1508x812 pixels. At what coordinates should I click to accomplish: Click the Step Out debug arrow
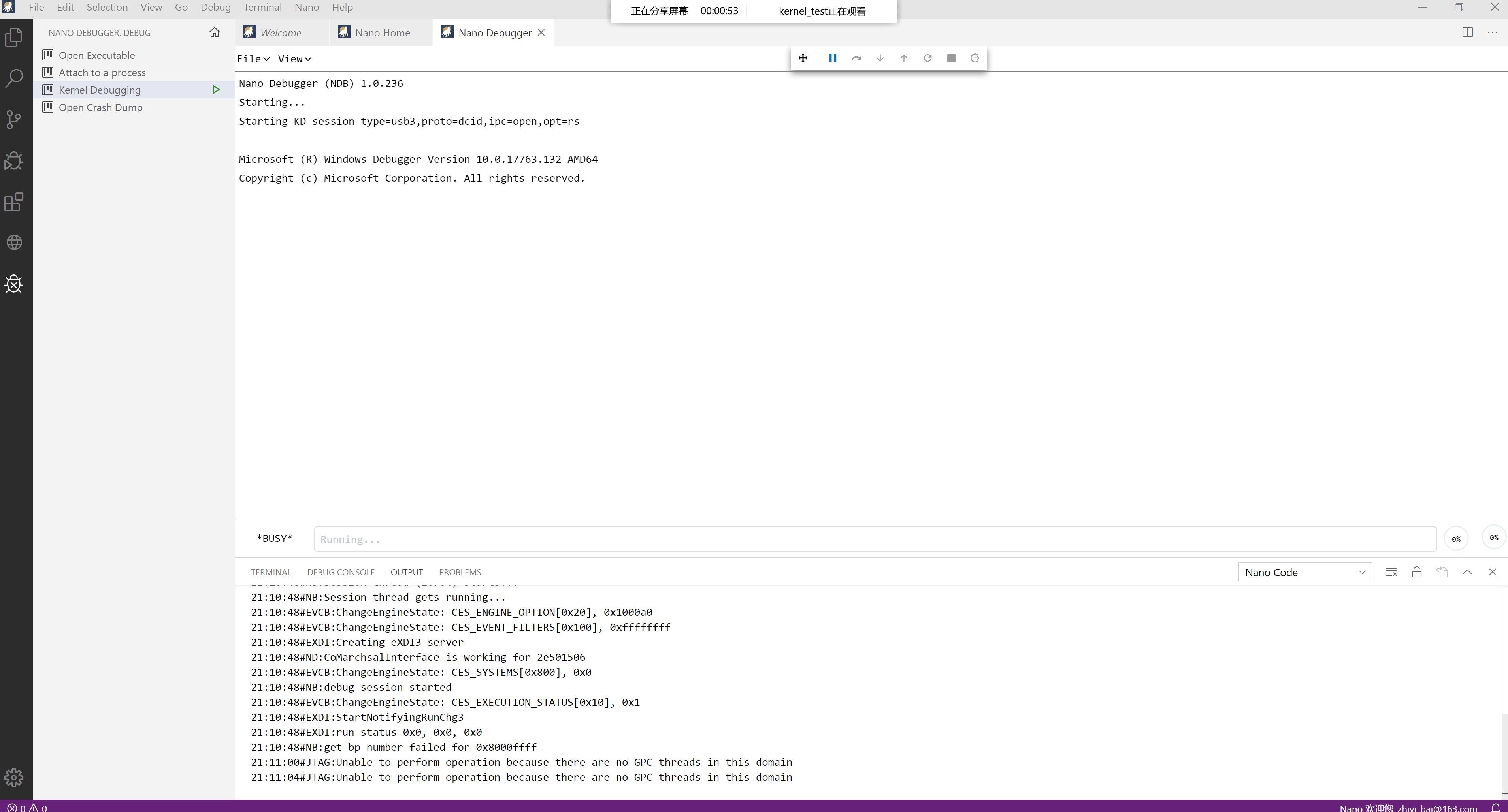point(904,58)
